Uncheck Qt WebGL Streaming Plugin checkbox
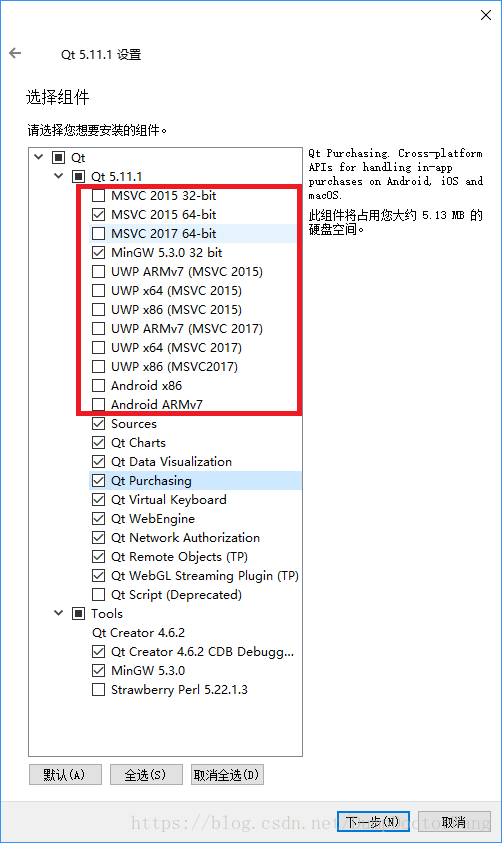The image size is (502, 843). click(98, 575)
